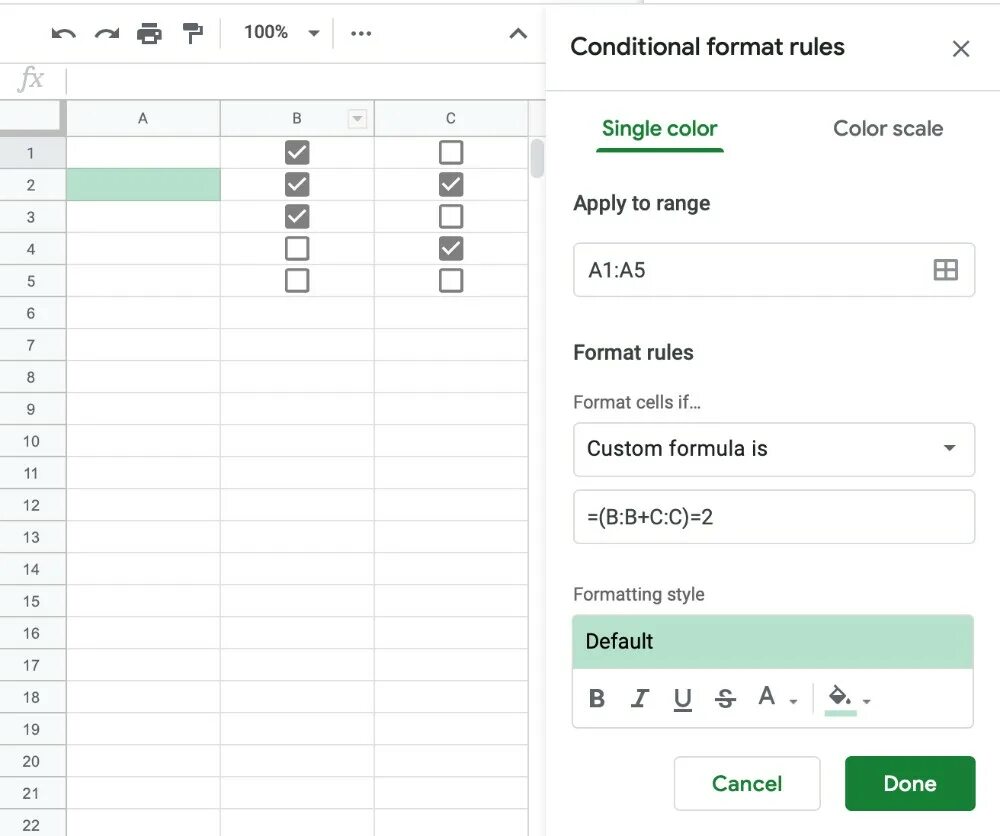The height and width of the screenshot is (836, 1000).
Task: Select the Single color tab
Action: (x=659, y=129)
